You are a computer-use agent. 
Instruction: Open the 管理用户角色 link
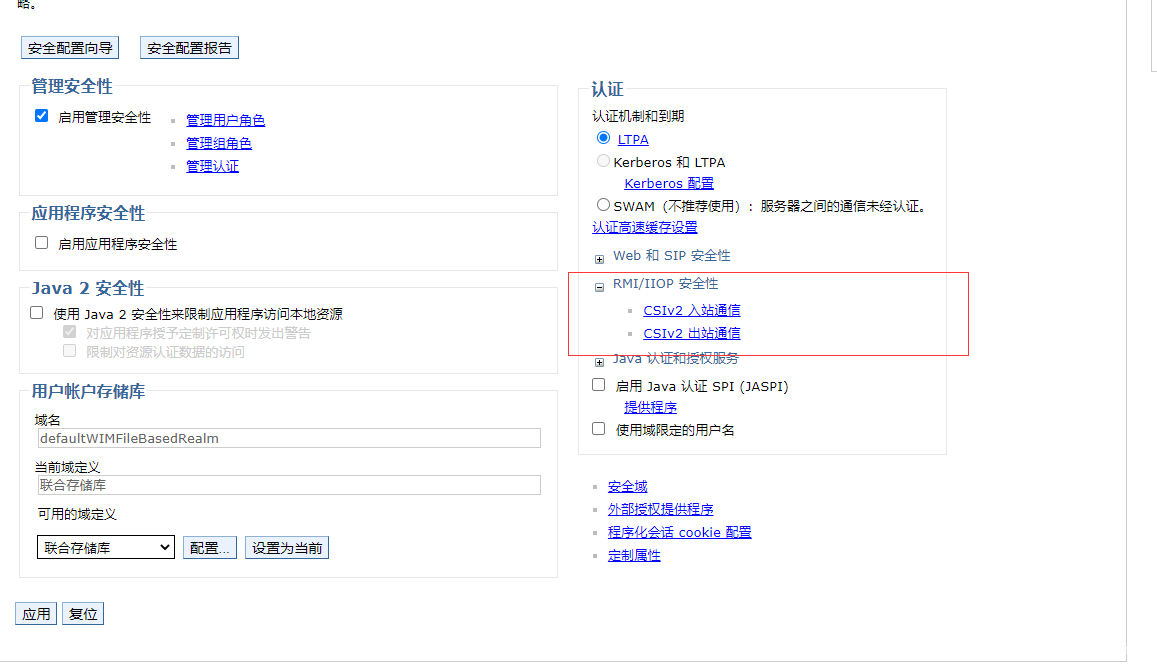click(225, 120)
